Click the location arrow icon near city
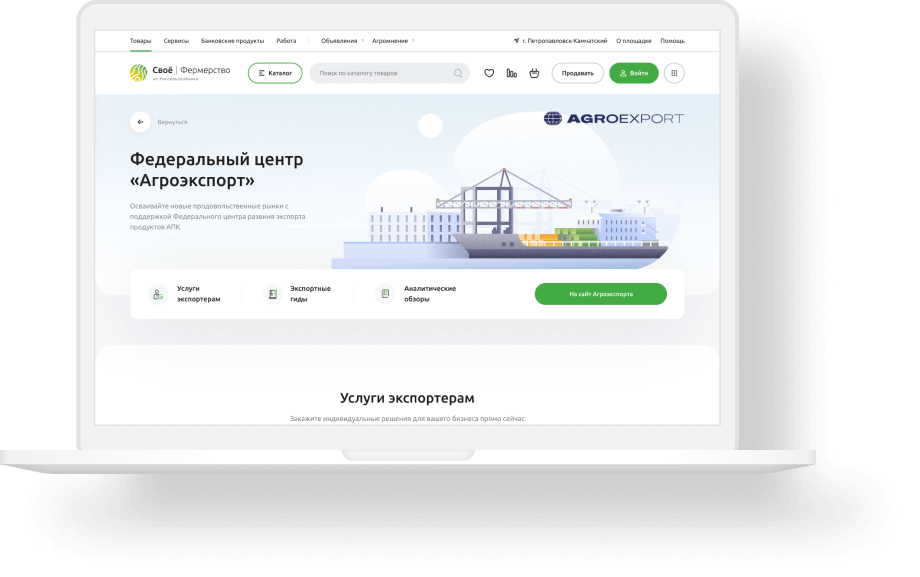This screenshot has width=920, height=577. (x=516, y=41)
